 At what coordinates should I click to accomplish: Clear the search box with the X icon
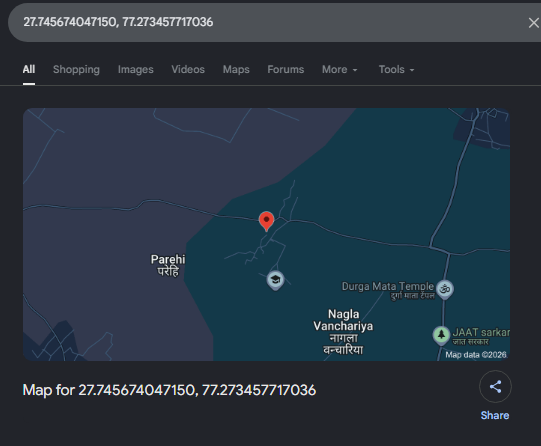(x=533, y=23)
